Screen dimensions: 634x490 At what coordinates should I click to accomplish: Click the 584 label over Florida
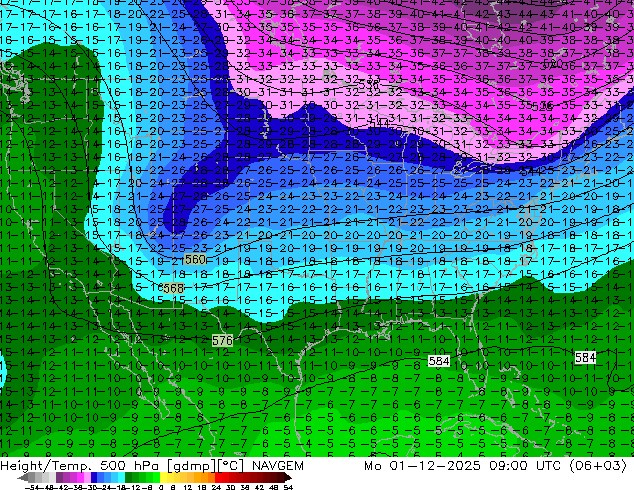(439, 361)
